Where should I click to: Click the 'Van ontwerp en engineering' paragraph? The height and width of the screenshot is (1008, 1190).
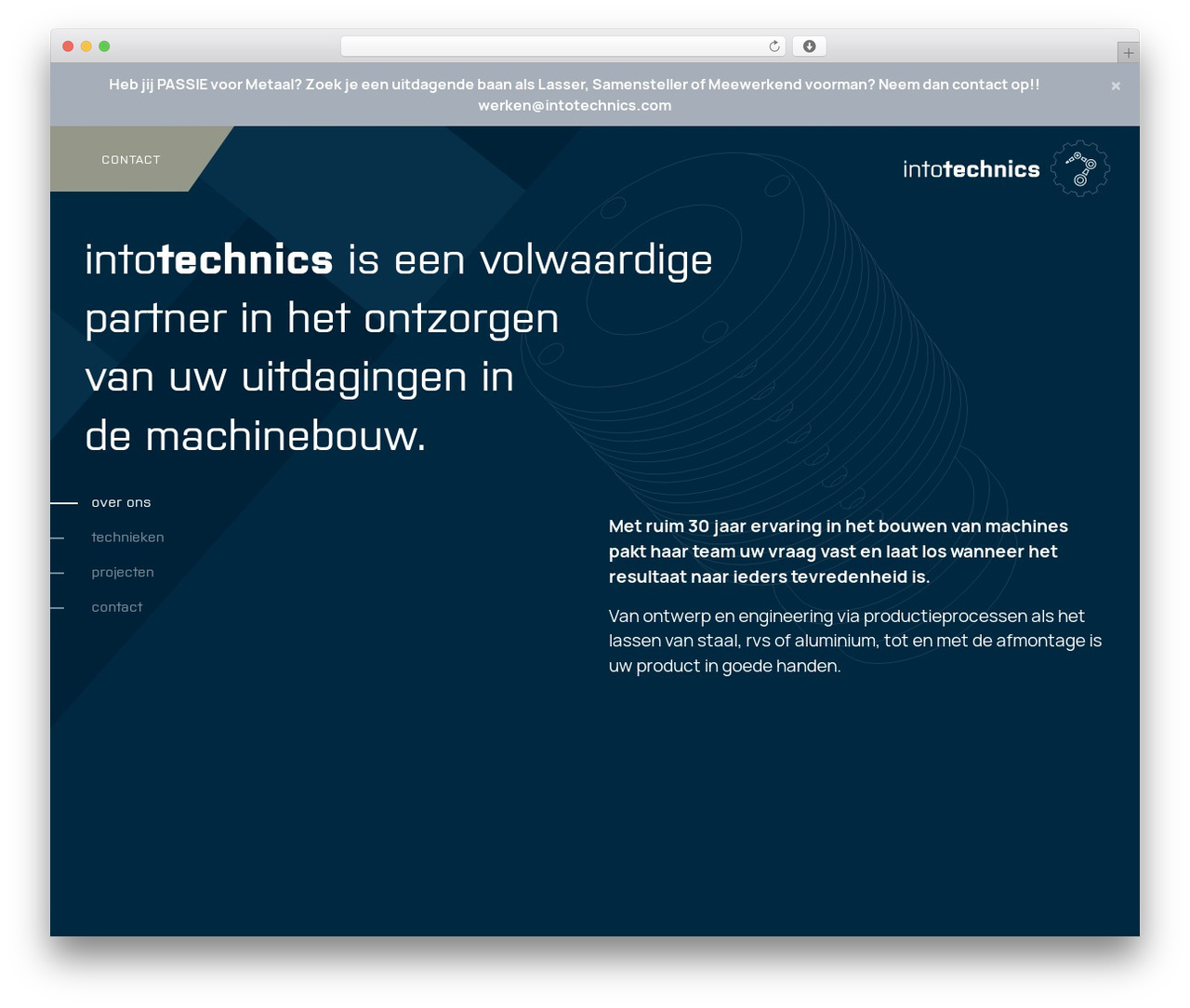[x=855, y=641]
